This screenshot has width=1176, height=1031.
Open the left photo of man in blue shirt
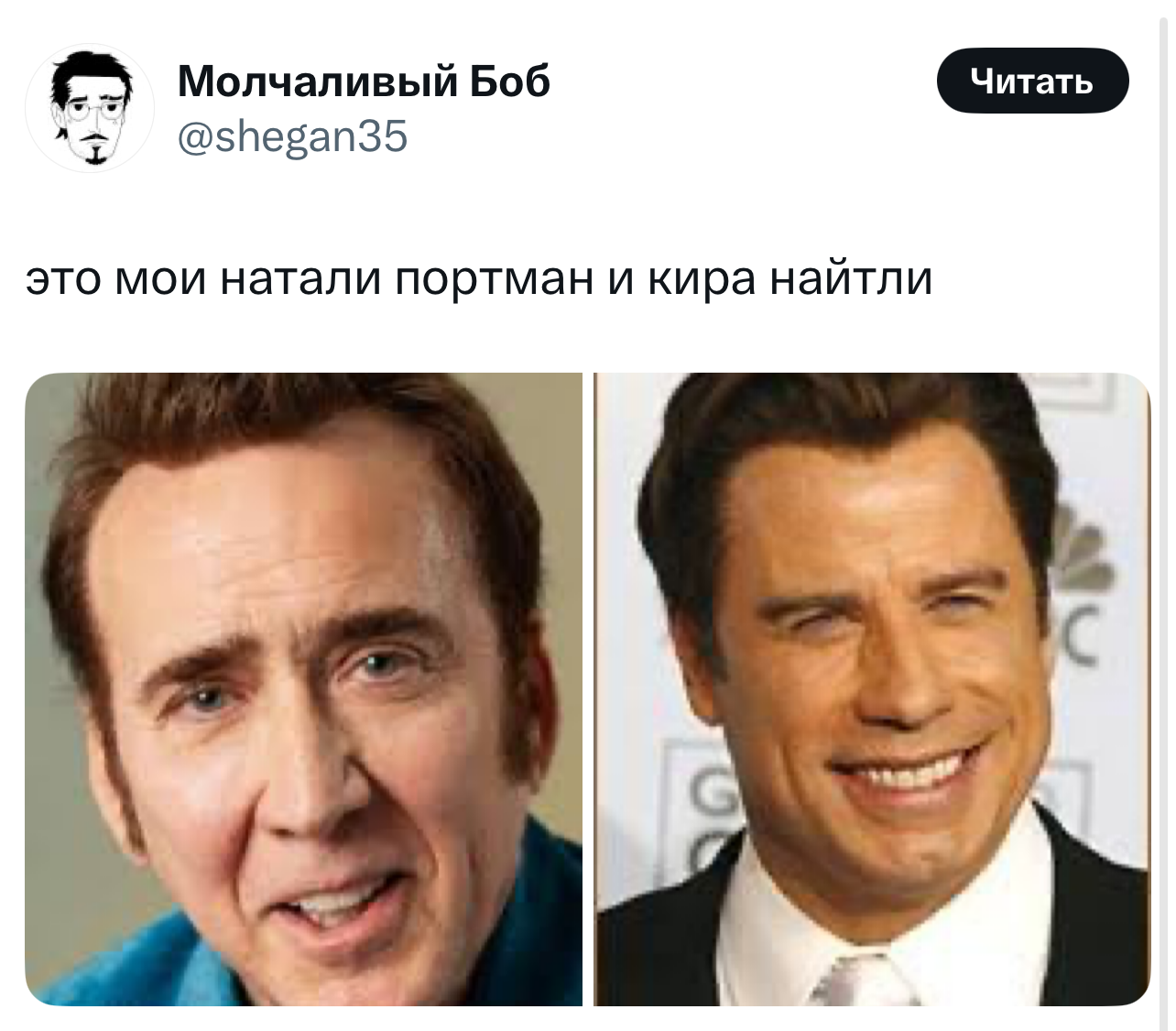tap(304, 689)
